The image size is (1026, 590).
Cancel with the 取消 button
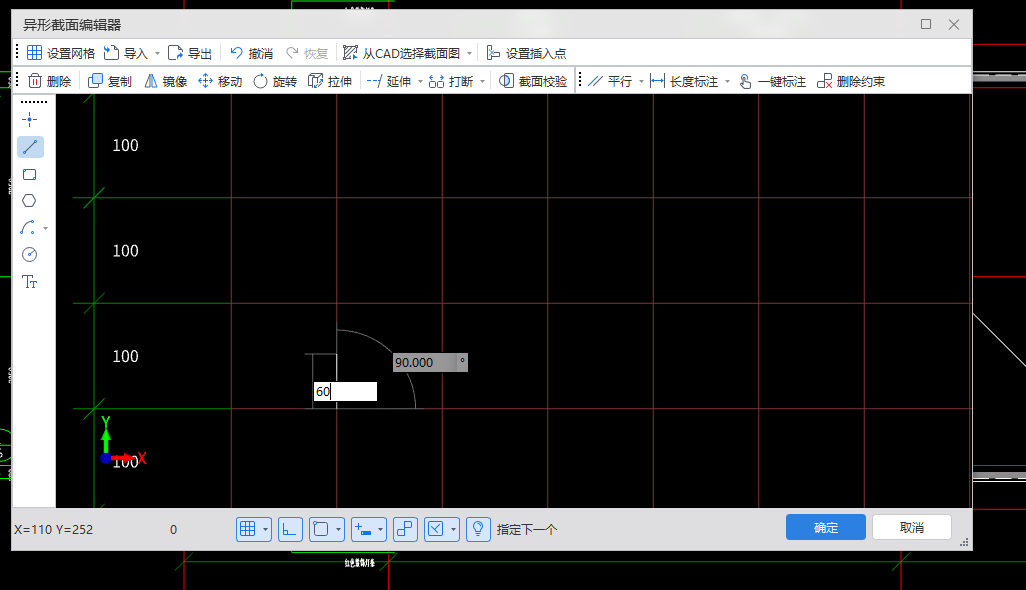click(x=911, y=527)
